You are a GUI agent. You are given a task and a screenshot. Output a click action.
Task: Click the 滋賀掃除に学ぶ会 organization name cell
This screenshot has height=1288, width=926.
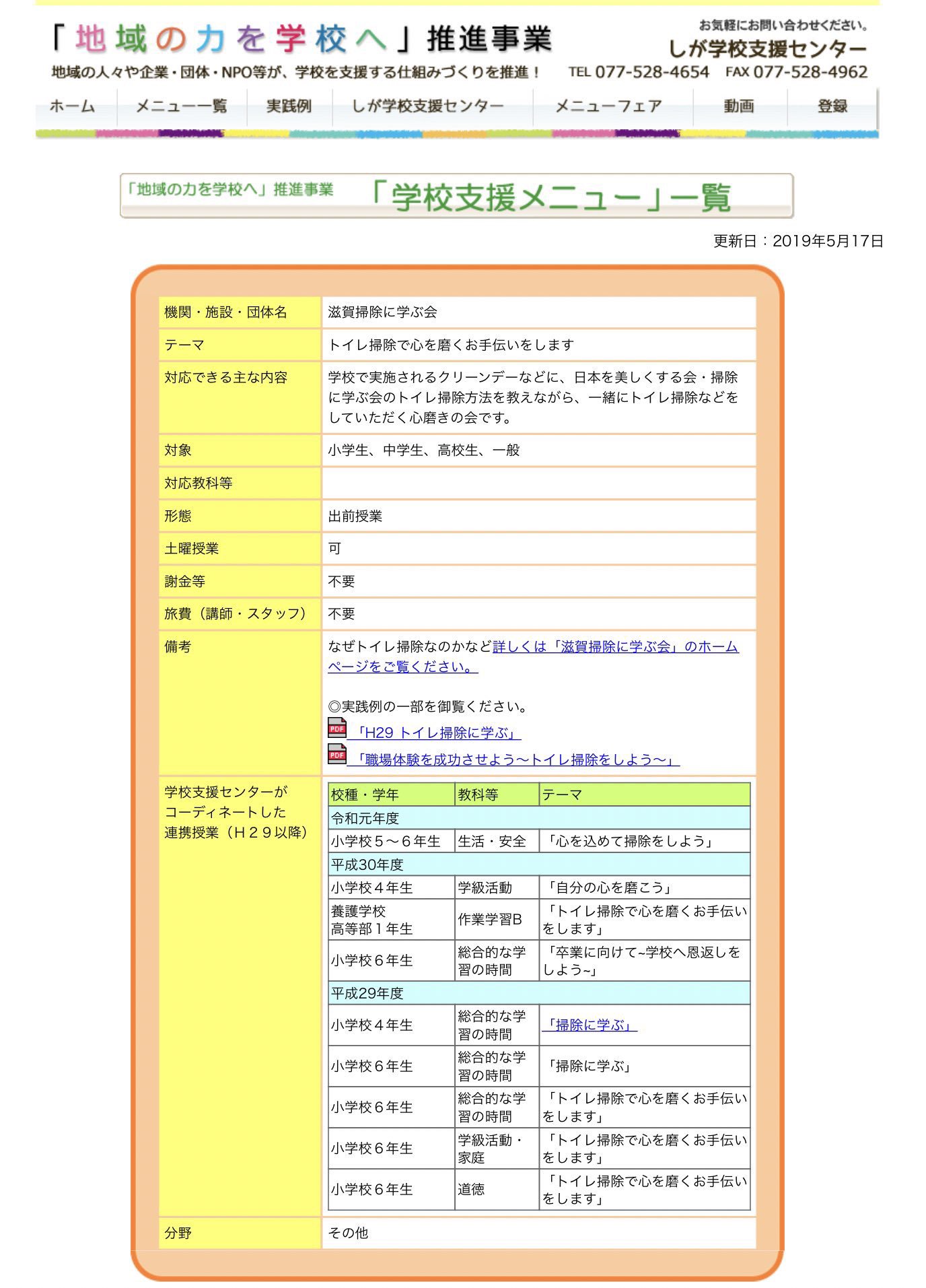click(x=539, y=312)
